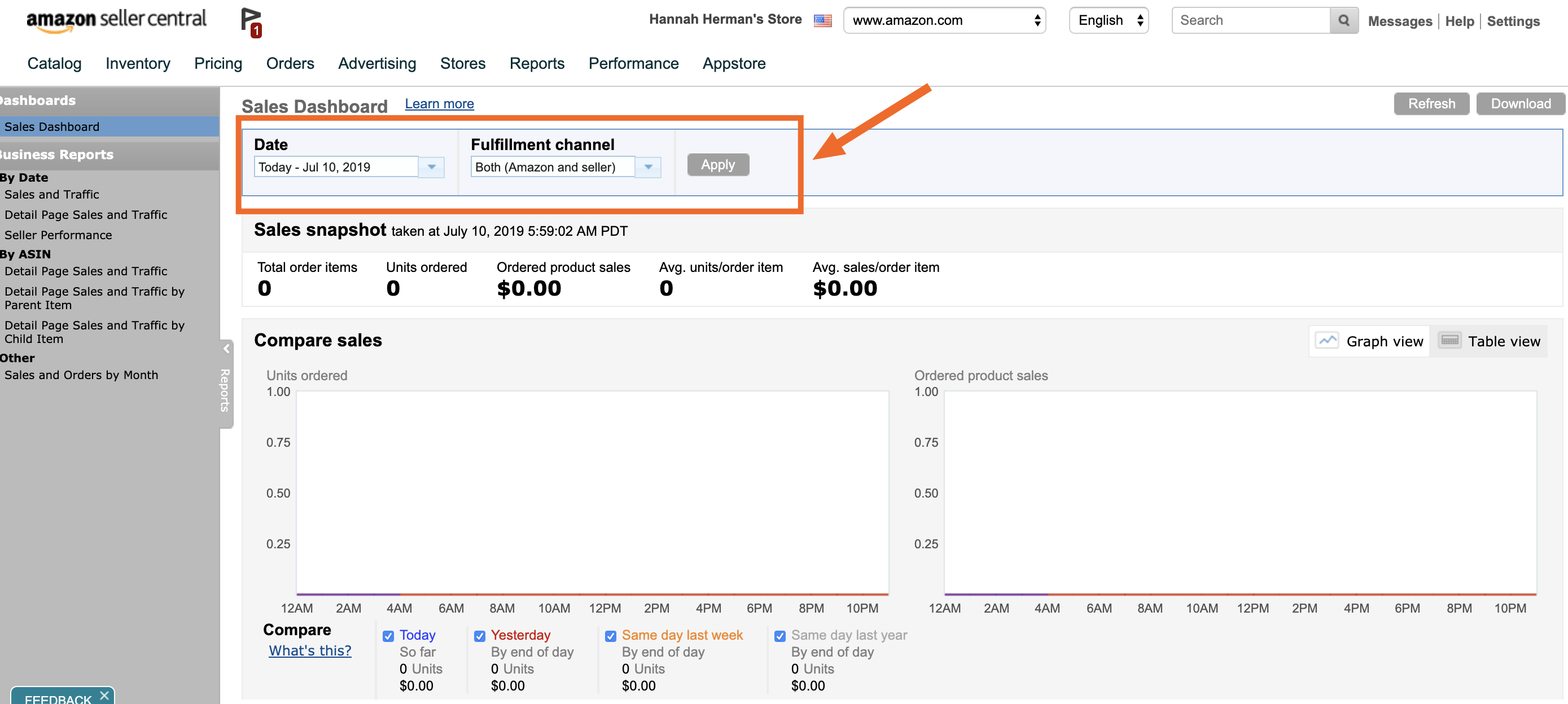Switch to Graph view
The image size is (1568, 704).
click(x=1369, y=341)
